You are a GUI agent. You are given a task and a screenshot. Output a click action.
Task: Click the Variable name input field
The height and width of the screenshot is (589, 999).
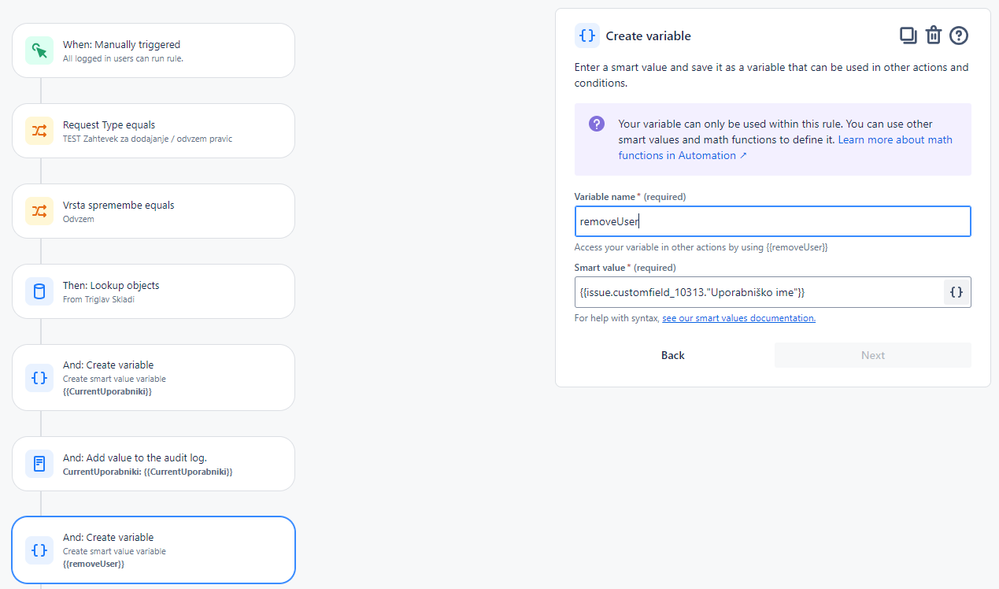point(772,221)
